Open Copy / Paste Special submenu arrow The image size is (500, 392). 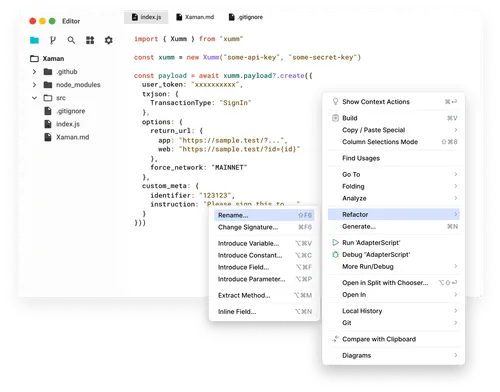[455, 130]
